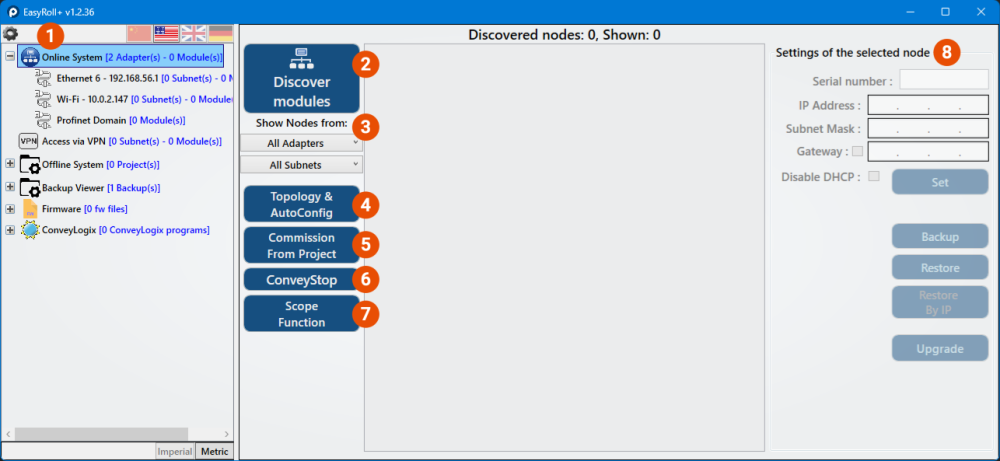Choose the United Kingdom flag language
The image size is (1000, 461).
(x=193, y=33)
